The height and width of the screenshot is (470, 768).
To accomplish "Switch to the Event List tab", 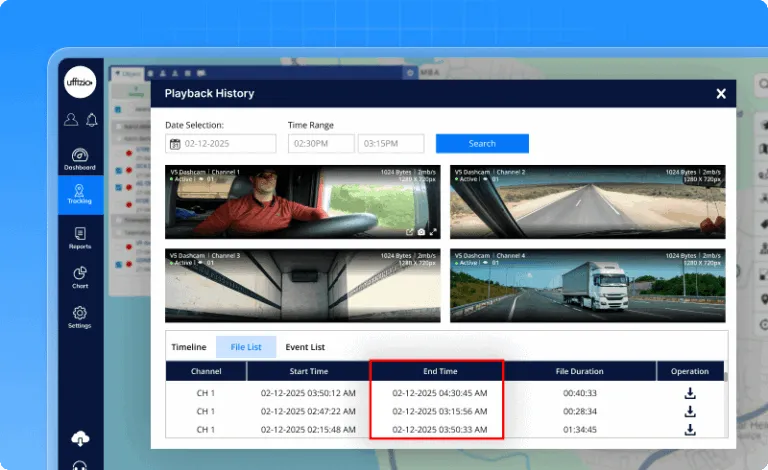I will tap(305, 347).
